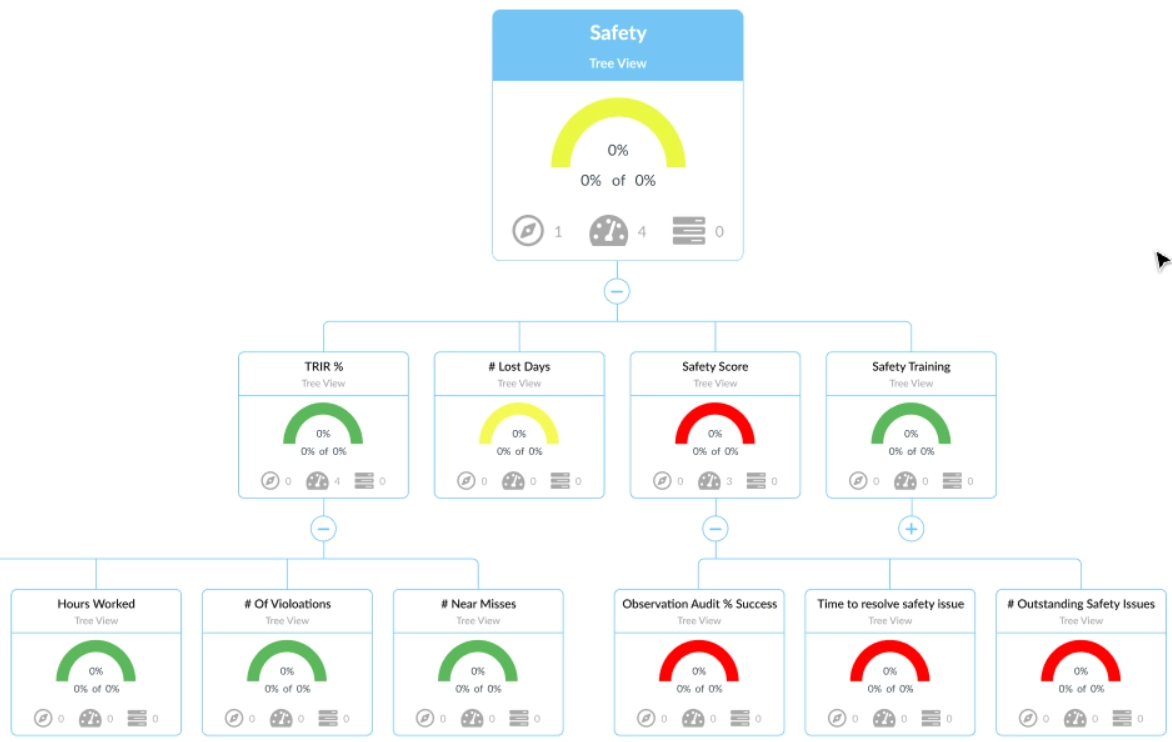This screenshot has height=742, width=1172.
Task: Click the gauge icon in TRIR % card
Action: pyautogui.click(x=317, y=481)
